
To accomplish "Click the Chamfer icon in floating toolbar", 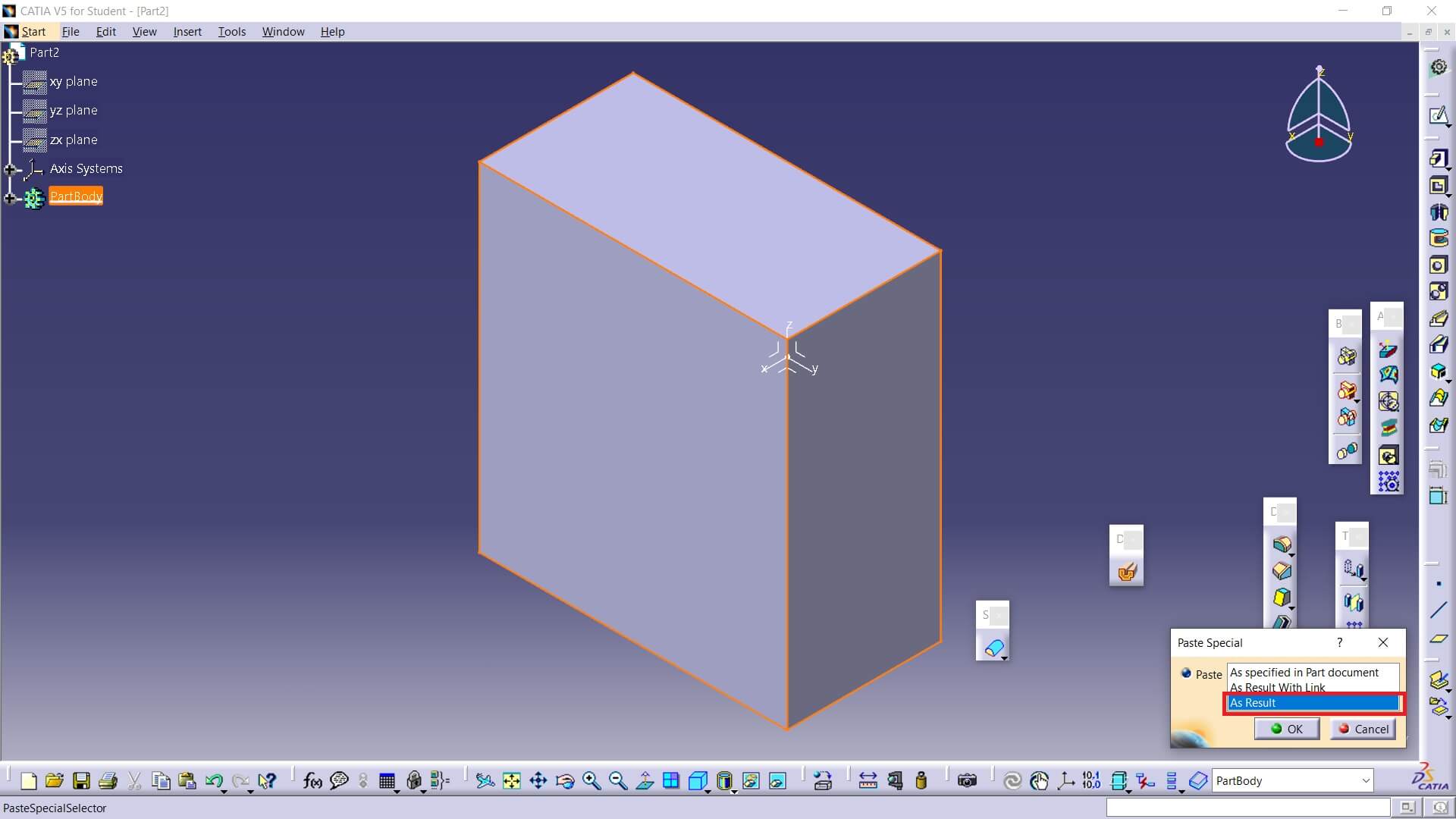I will [1282, 571].
